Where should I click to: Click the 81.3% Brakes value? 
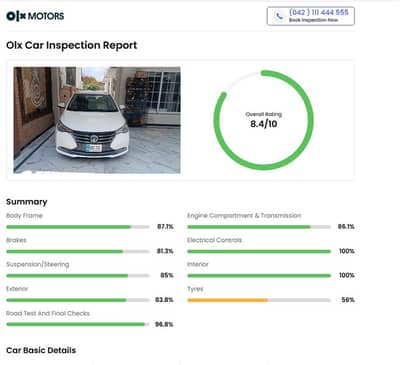pyautogui.click(x=165, y=251)
